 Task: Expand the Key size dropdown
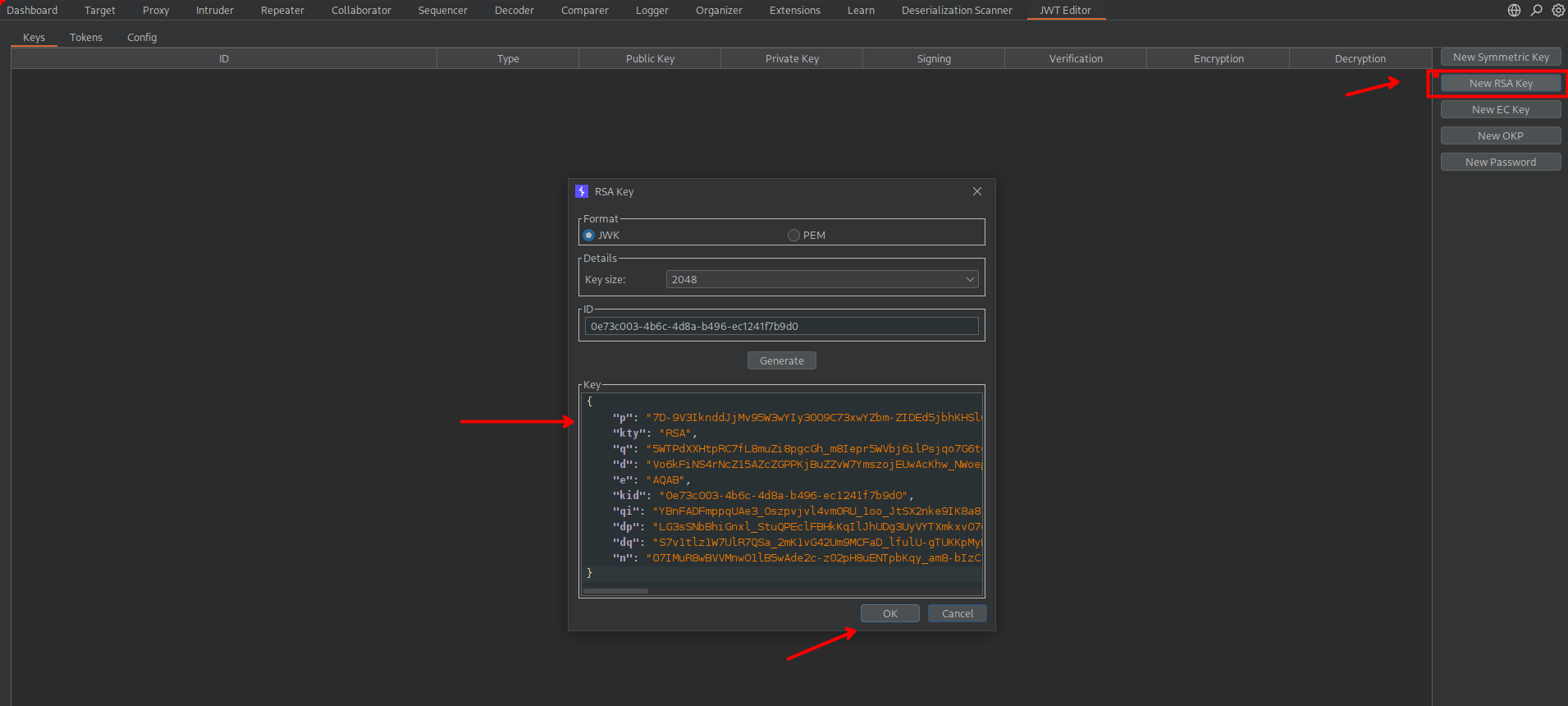[x=821, y=280]
